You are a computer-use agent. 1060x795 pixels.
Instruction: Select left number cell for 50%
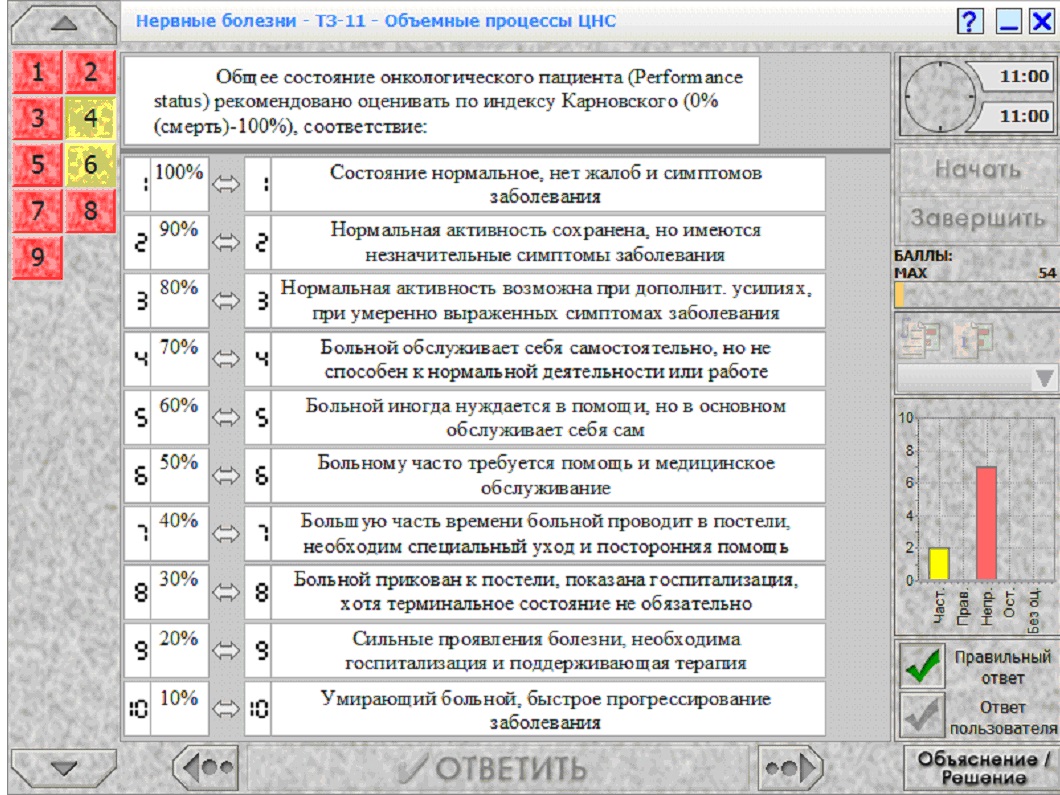point(138,475)
